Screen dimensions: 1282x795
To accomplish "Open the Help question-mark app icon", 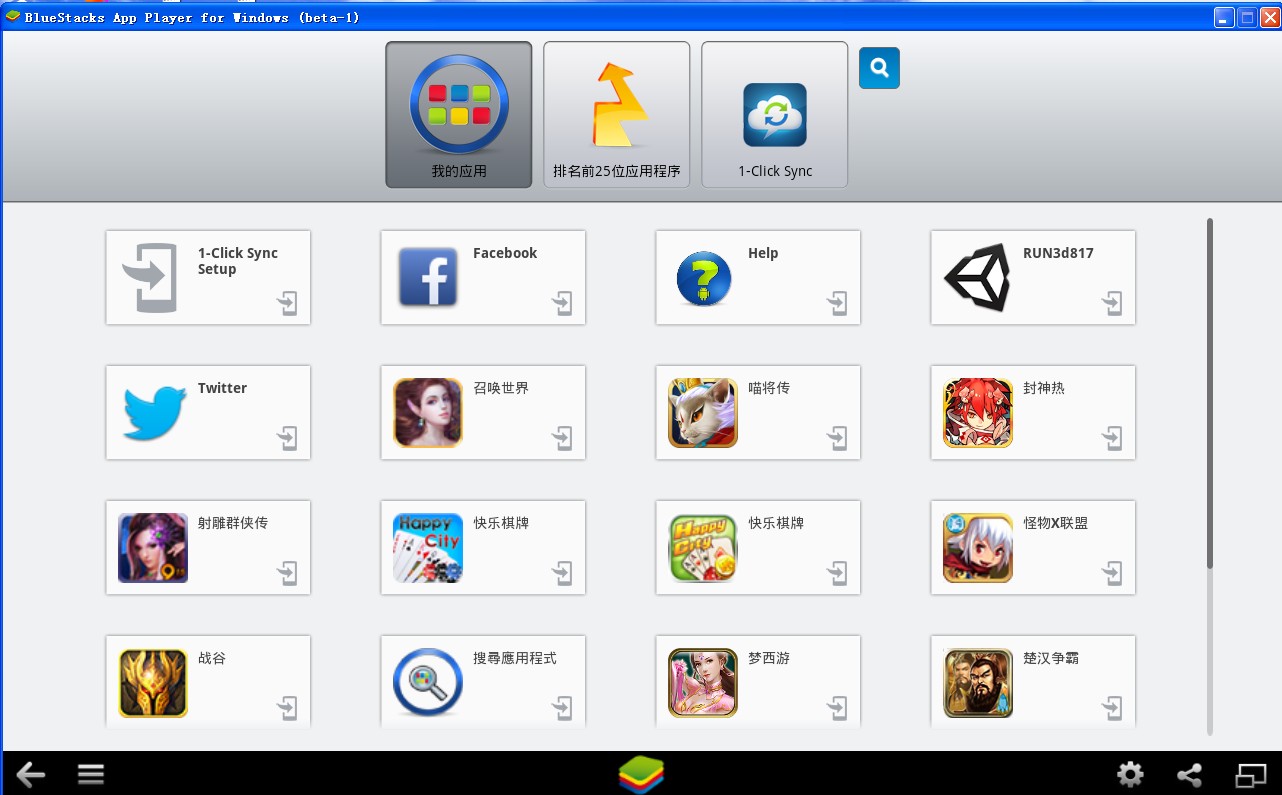I will click(703, 277).
